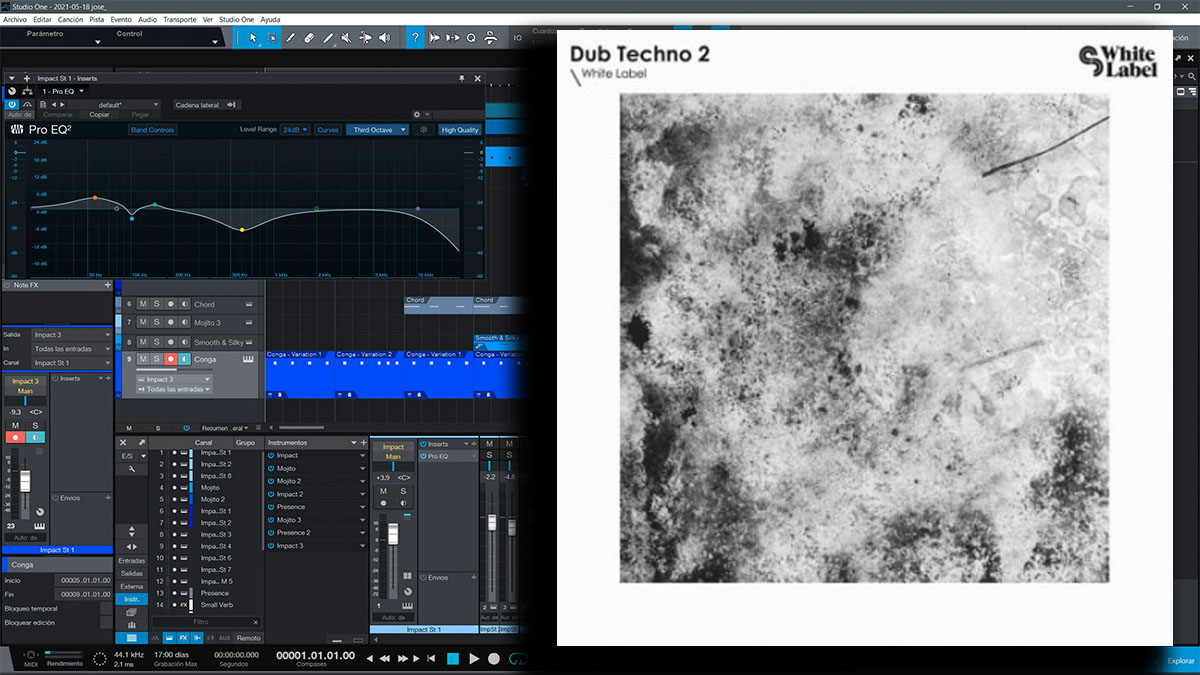
Task: Toggle monitor on the Conga track
Action: [184, 359]
